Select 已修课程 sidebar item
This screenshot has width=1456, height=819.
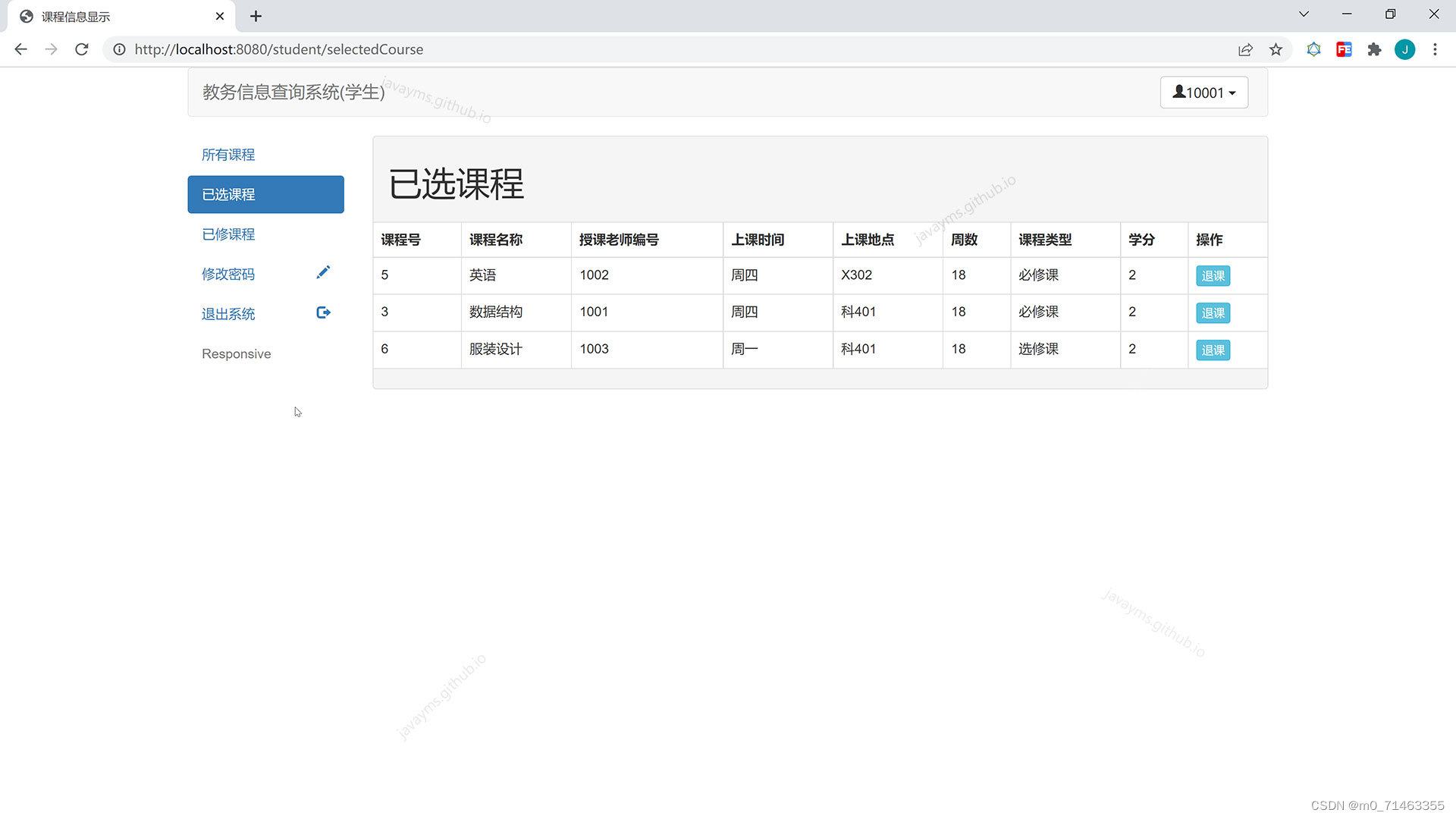click(x=228, y=234)
